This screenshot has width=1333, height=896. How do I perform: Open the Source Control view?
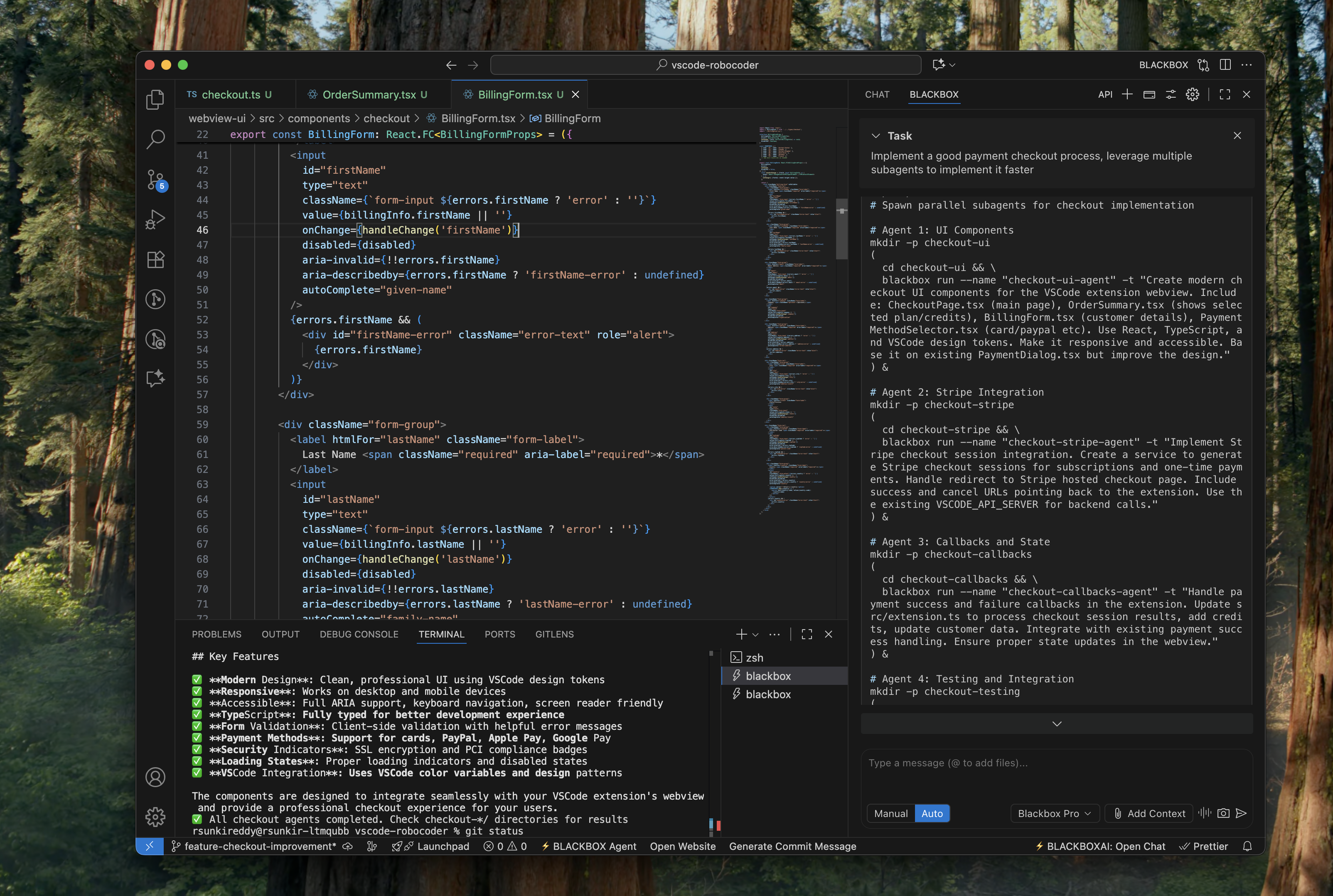coord(155,179)
